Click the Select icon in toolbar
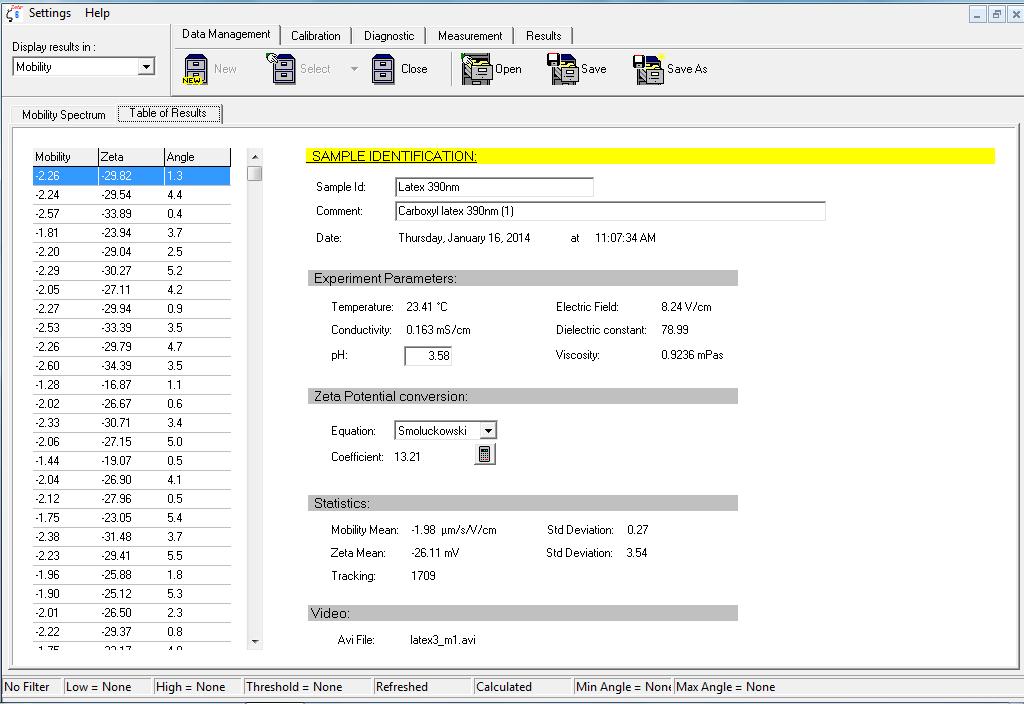This screenshot has width=1024, height=704. [x=281, y=69]
